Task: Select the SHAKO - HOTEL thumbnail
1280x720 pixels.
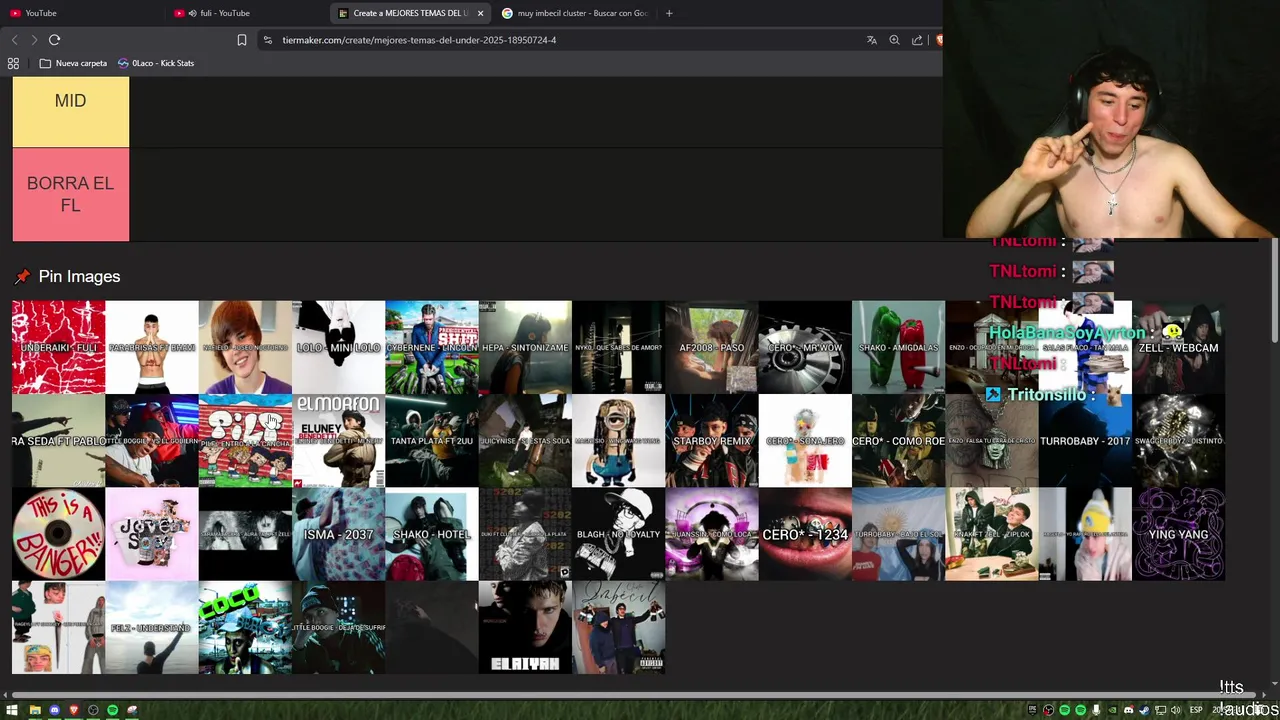Action: click(432, 534)
